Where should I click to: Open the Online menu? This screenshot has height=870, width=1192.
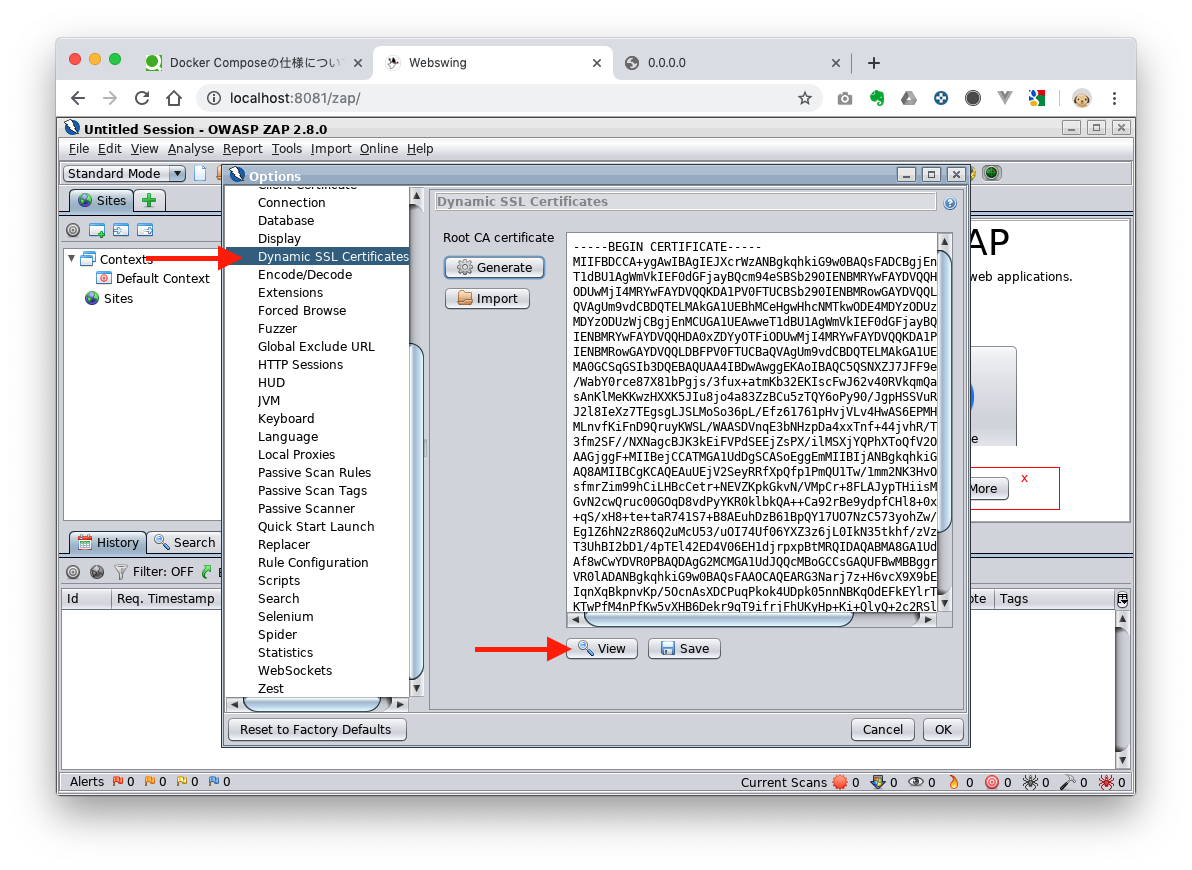[379, 149]
